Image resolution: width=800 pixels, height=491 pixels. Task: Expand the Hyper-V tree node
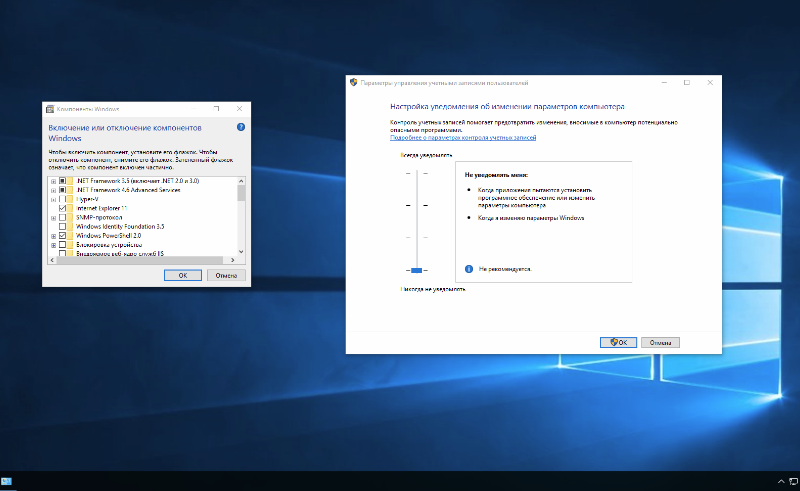pos(53,200)
